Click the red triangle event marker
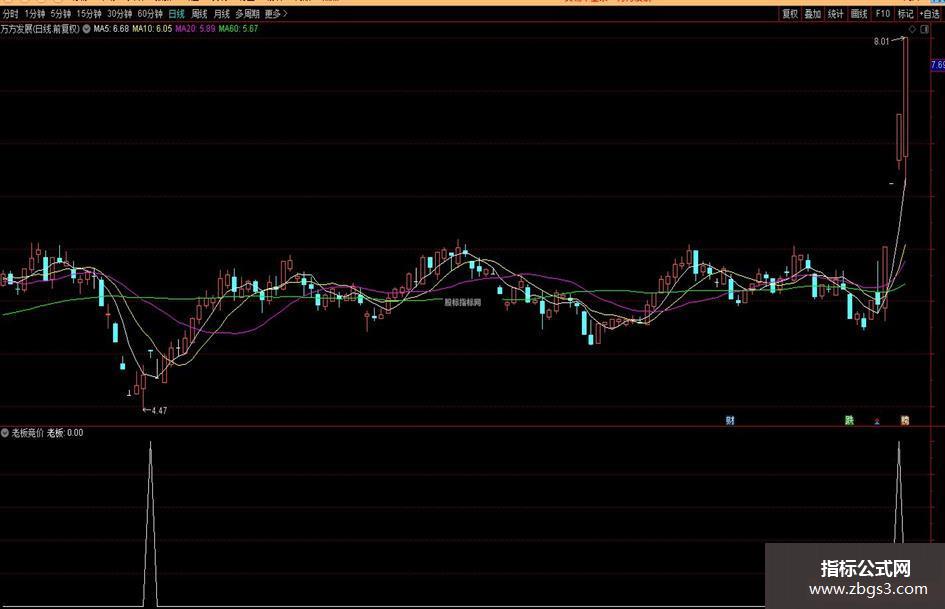The height and width of the screenshot is (609, 945). 877,421
